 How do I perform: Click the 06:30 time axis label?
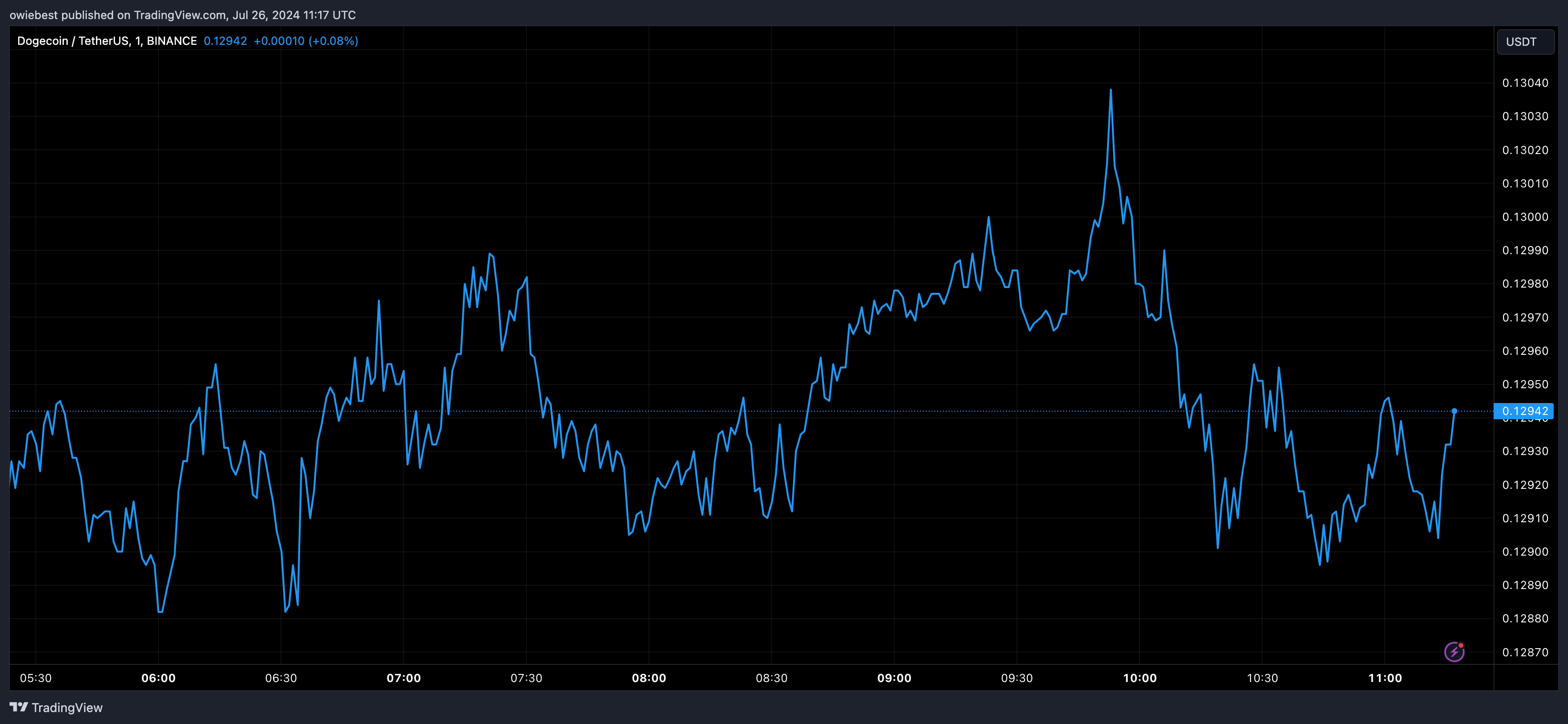click(x=281, y=678)
